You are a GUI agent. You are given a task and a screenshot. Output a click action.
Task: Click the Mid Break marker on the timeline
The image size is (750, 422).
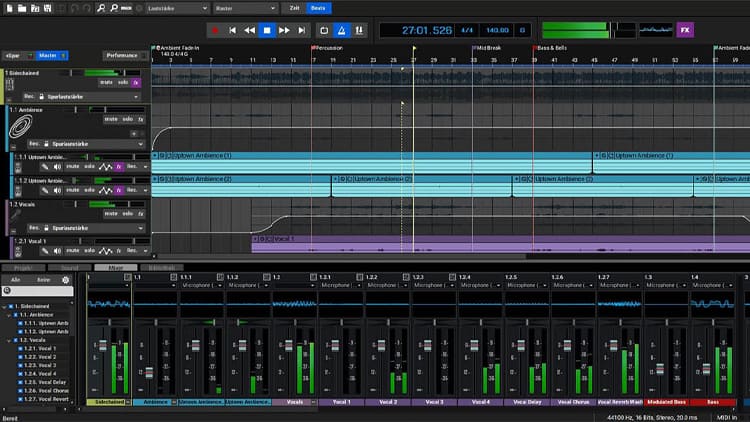pos(487,48)
